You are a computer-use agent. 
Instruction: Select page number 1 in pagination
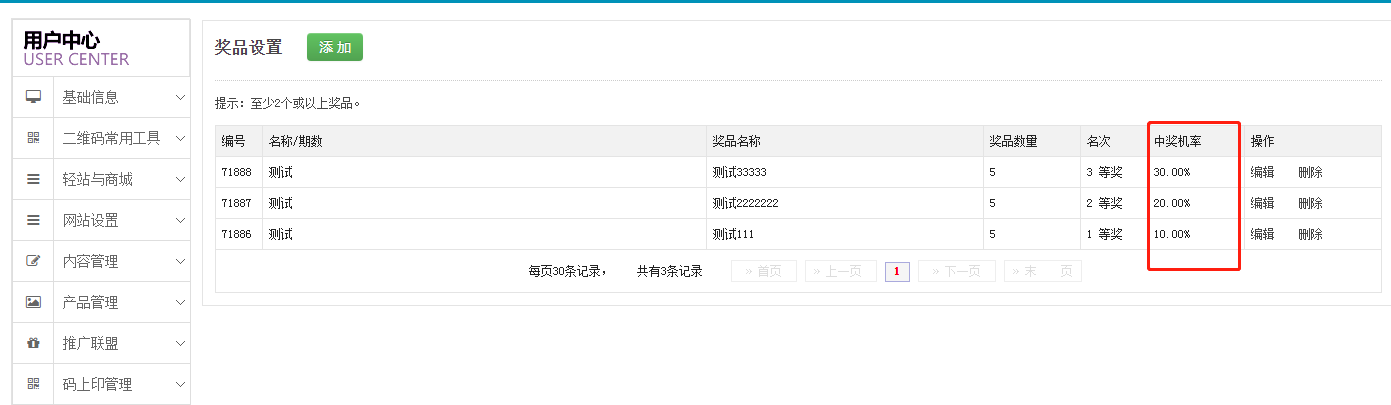click(897, 271)
